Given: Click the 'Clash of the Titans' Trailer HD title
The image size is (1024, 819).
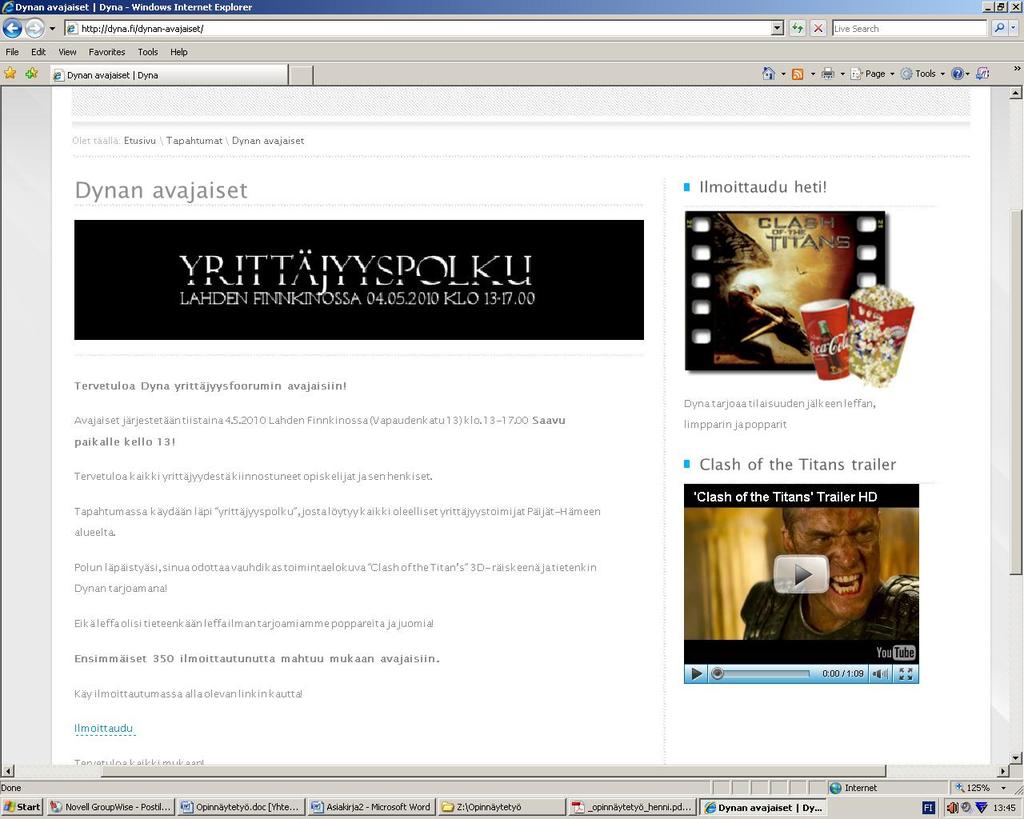Looking at the screenshot, I should pyautogui.click(x=785, y=497).
